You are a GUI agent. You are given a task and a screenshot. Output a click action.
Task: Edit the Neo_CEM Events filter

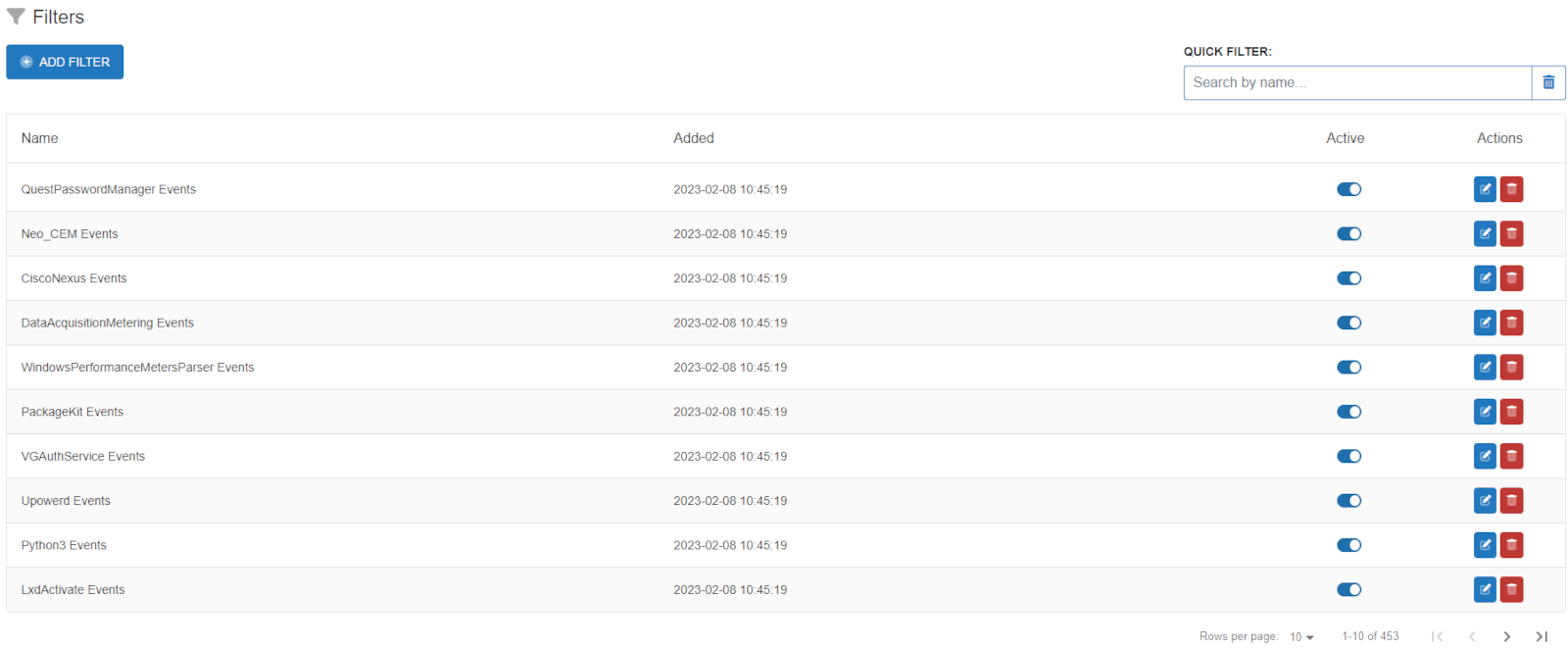(x=1485, y=233)
